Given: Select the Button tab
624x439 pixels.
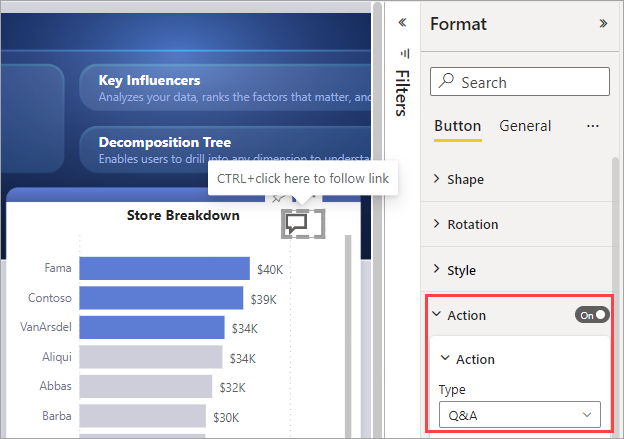Looking at the screenshot, I should [458, 126].
